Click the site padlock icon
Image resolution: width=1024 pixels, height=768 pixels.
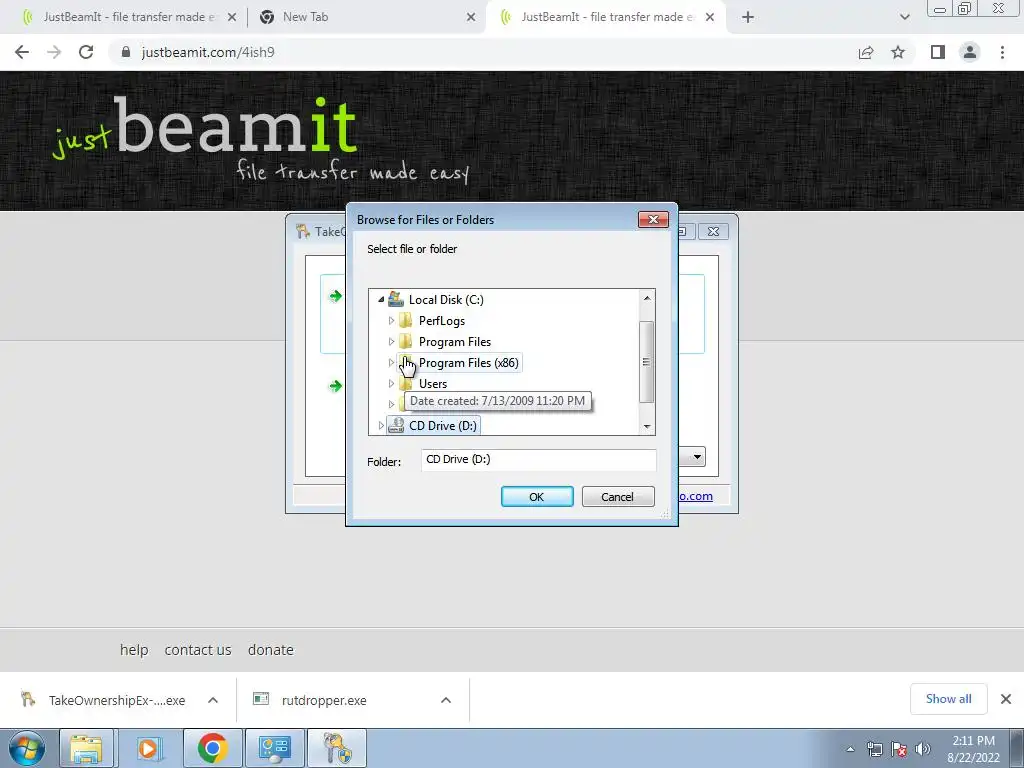click(126, 52)
